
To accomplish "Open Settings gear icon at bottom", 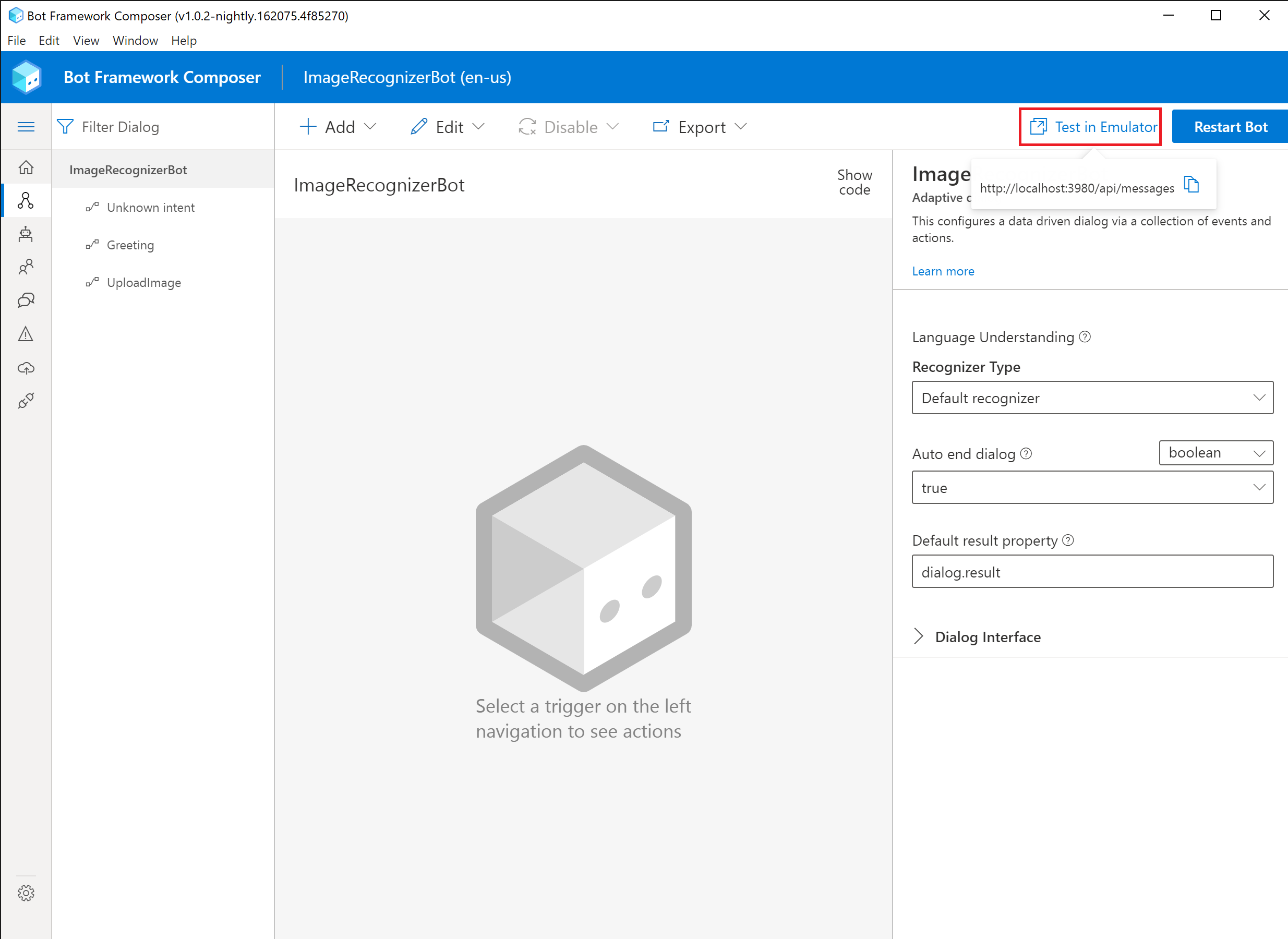I will coord(26,893).
